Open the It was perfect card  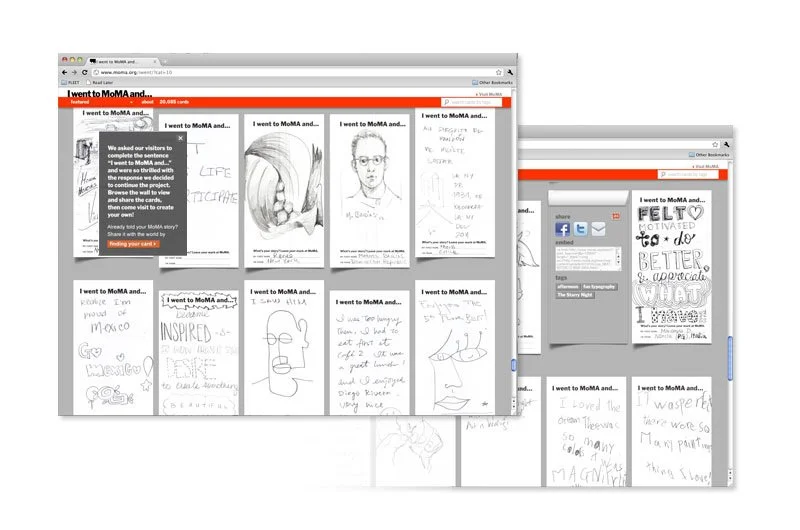click(672, 432)
